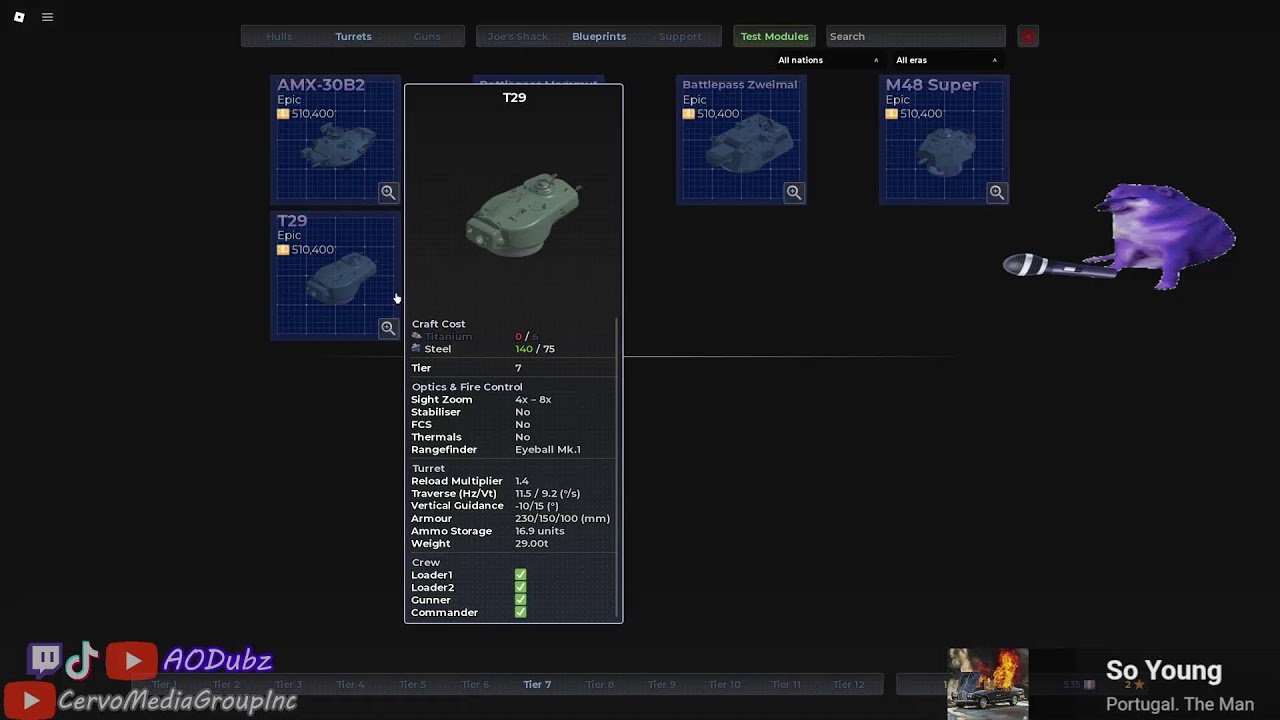Viewport: 1280px width, 720px height.
Task: Select Tier 12 in tier bar
Action: pos(848,685)
